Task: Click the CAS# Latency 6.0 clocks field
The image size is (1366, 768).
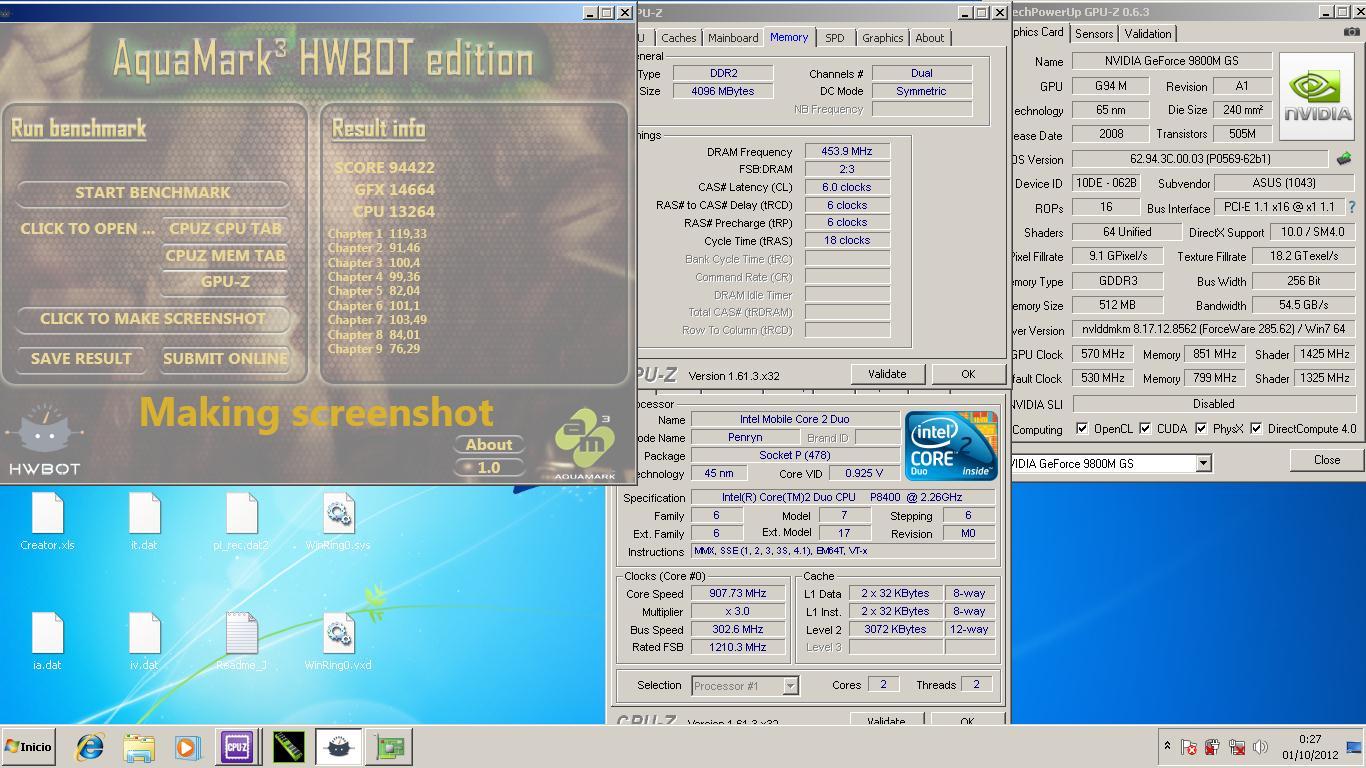Action: pos(847,187)
